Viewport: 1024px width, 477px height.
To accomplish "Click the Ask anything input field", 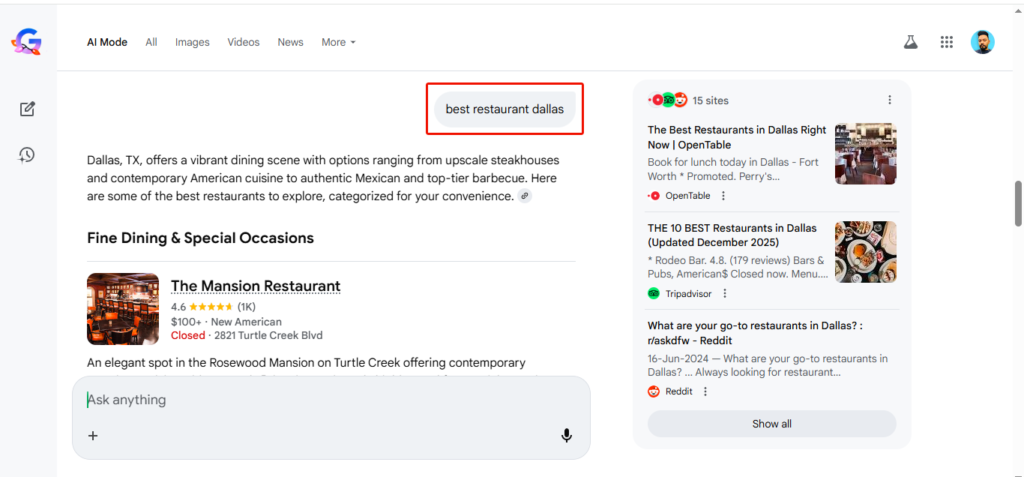I will click(x=320, y=400).
